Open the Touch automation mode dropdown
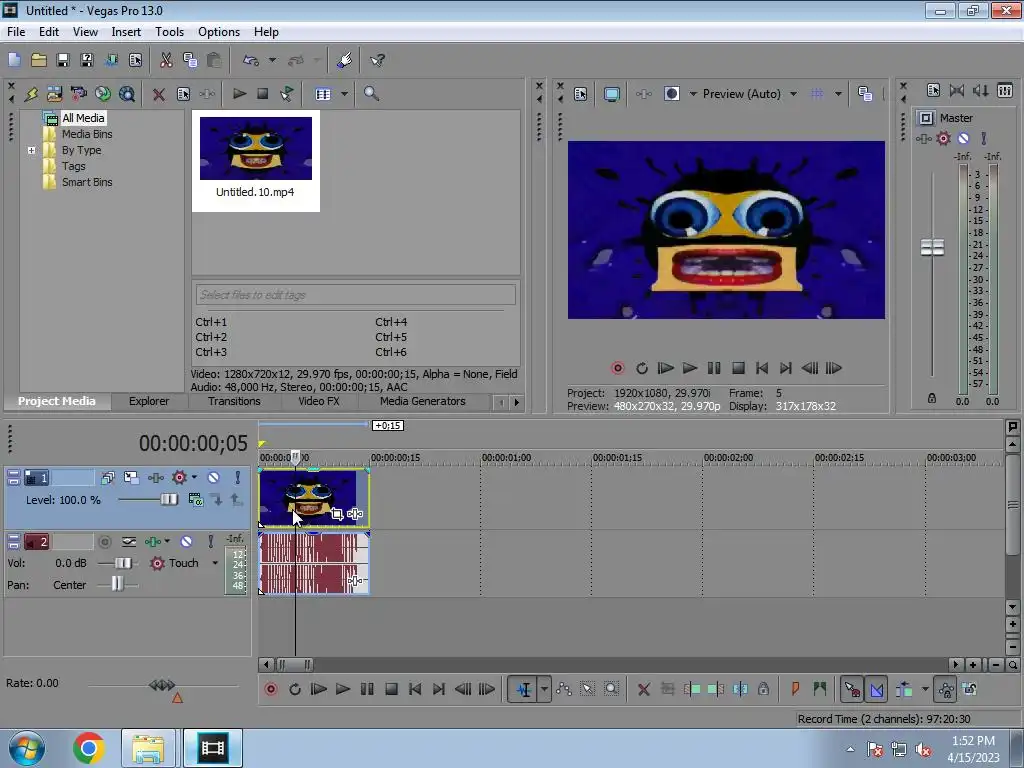Screen dimensions: 1024x768 tap(215, 563)
